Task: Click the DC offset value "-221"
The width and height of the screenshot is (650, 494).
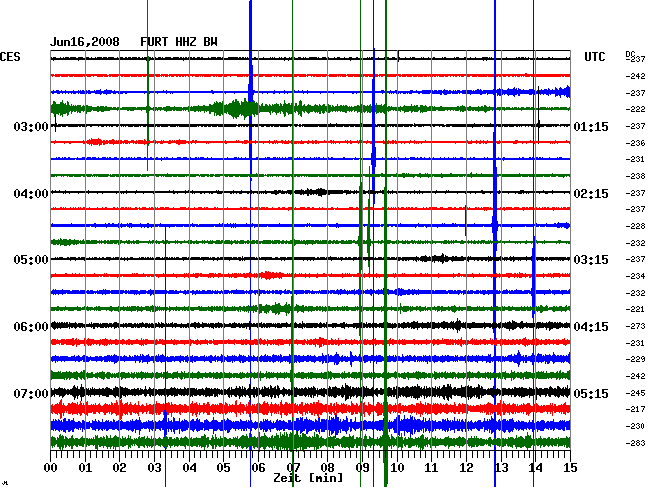Action: 635,309
